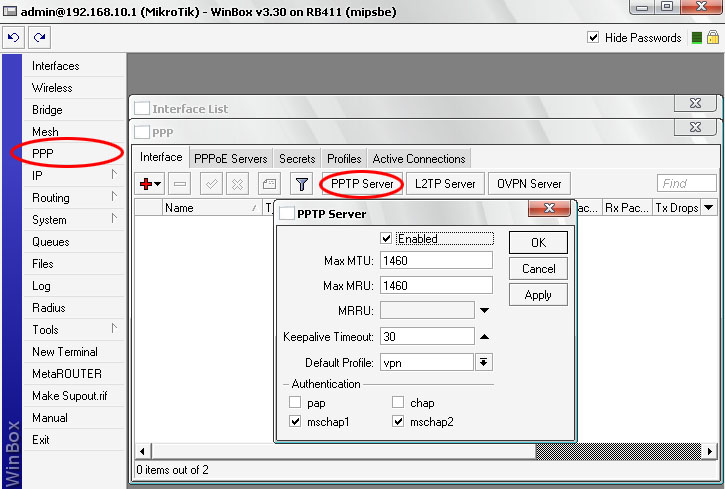Click Cancel in PPTP Server dialog
Viewport: 725px width, 489px height.
pos(538,269)
